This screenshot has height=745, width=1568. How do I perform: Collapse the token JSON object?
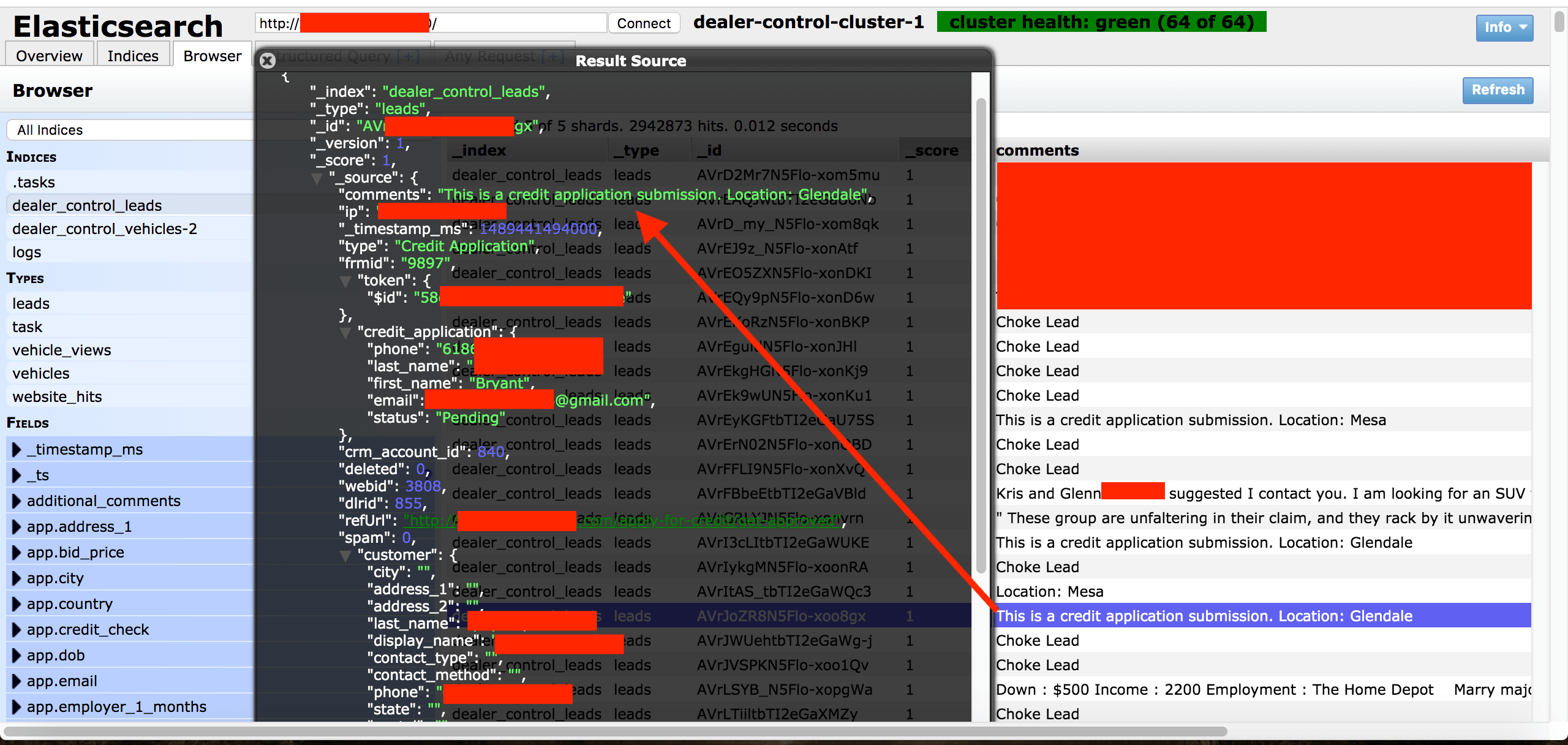click(x=345, y=281)
